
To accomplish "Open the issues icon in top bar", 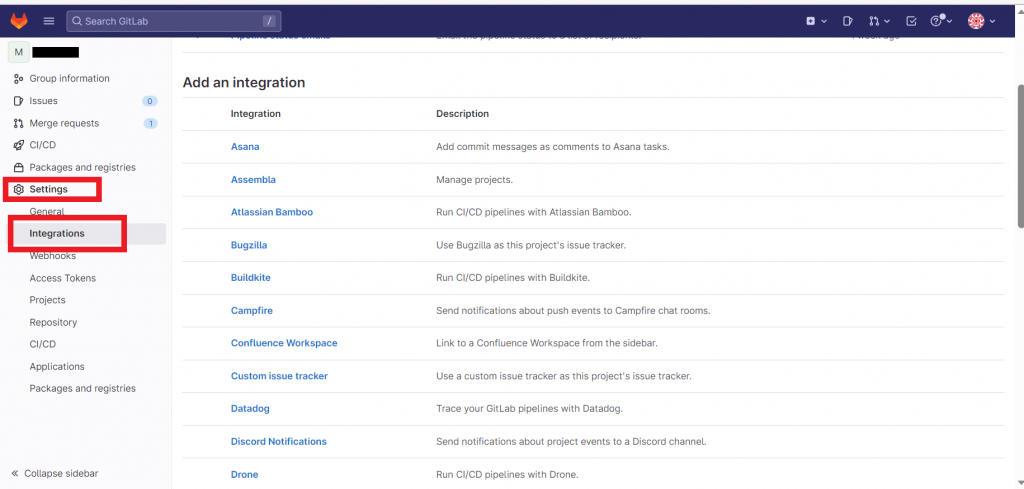I will click(x=848, y=21).
